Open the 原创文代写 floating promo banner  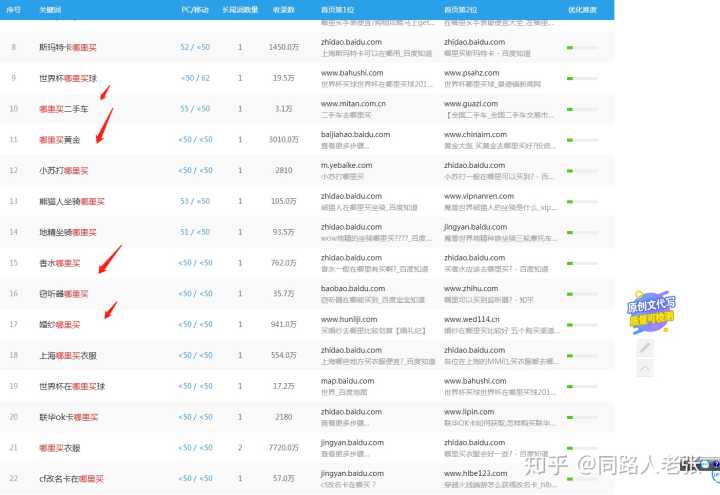651,312
